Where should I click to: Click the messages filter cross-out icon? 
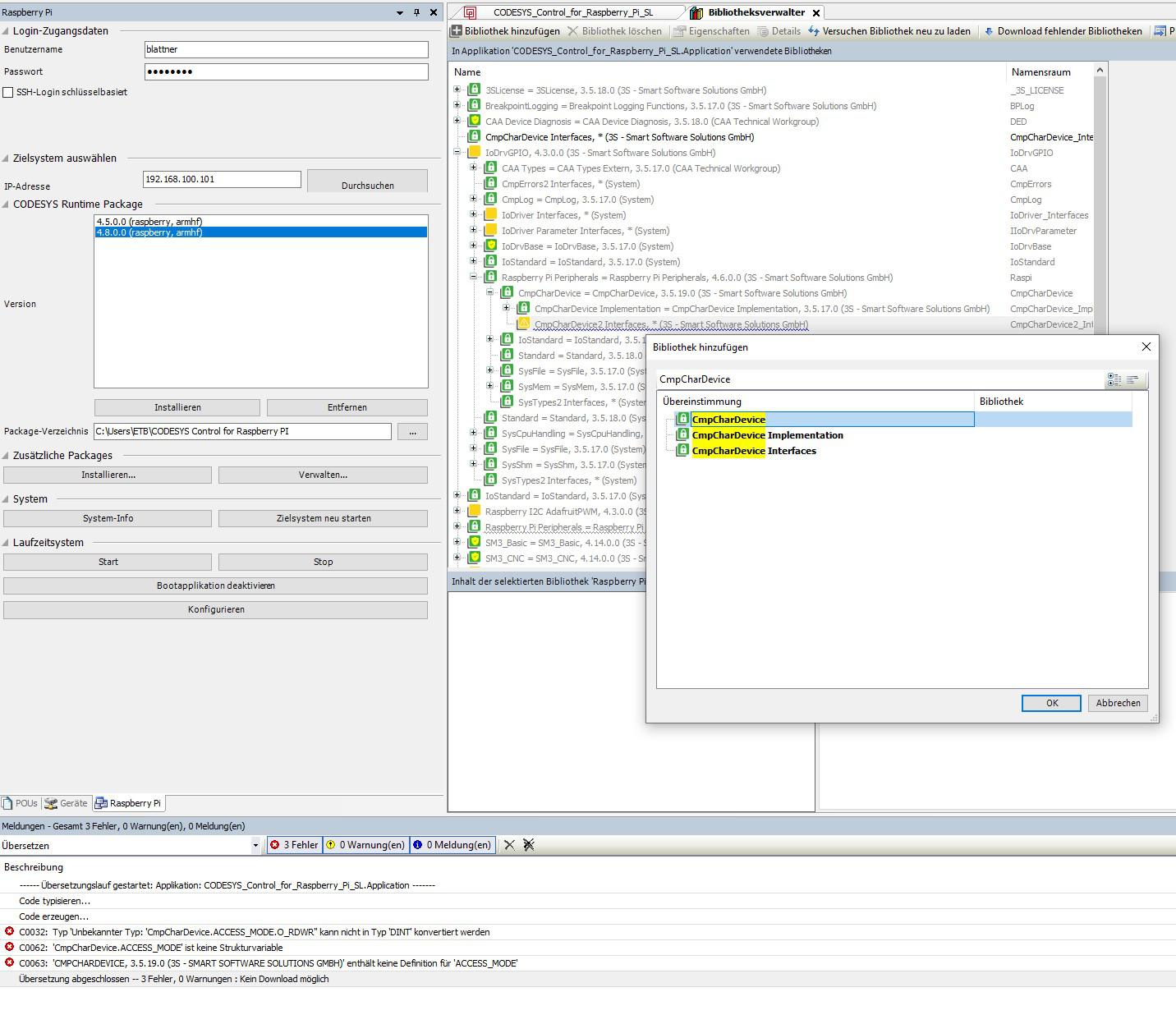[x=528, y=844]
